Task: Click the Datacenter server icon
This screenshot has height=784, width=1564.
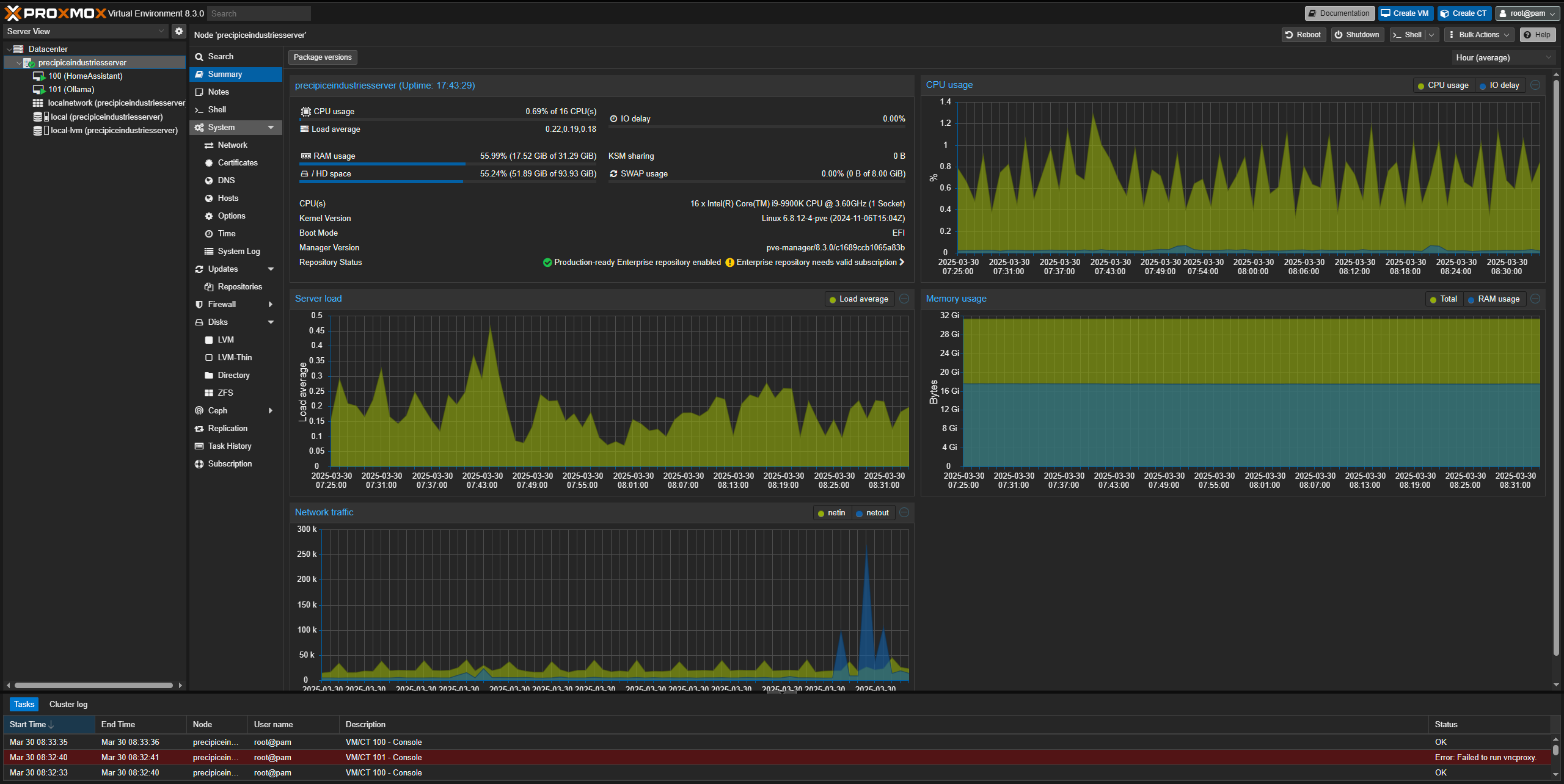Action: click(19, 49)
